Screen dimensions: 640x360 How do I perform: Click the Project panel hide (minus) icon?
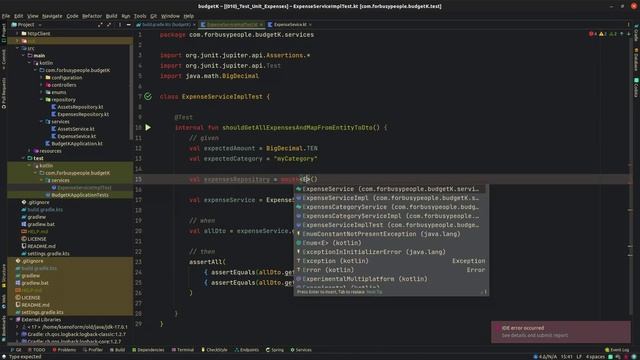[129, 24]
